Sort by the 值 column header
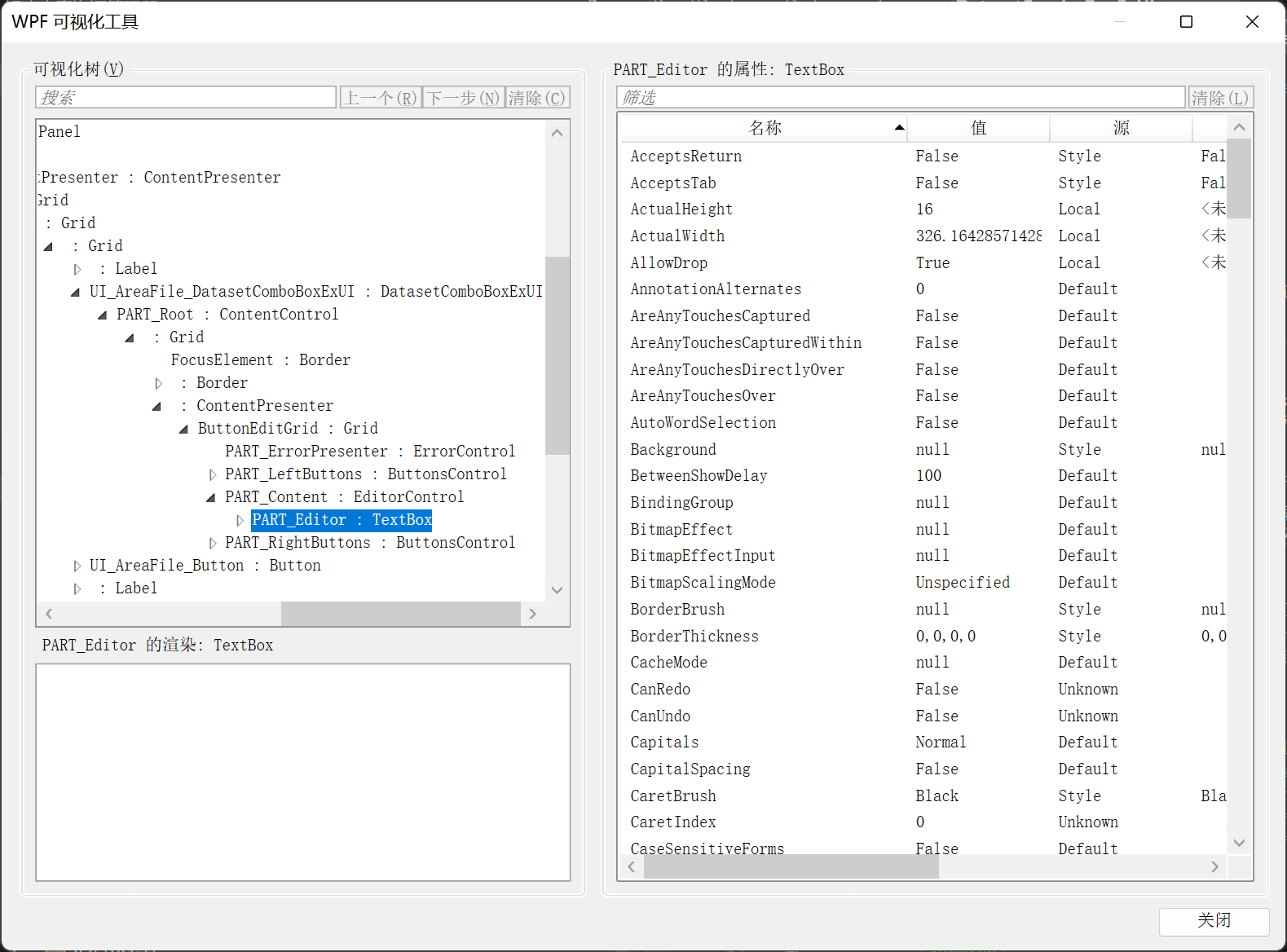The width and height of the screenshot is (1287, 952). [x=978, y=128]
